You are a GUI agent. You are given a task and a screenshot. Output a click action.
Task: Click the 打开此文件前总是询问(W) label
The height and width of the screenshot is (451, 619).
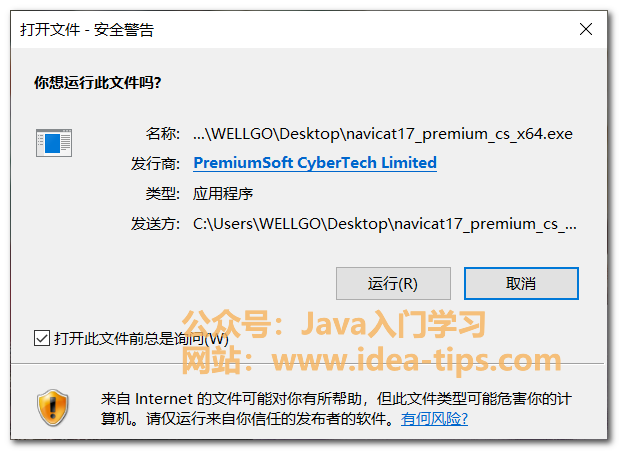(x=141, y=338)
